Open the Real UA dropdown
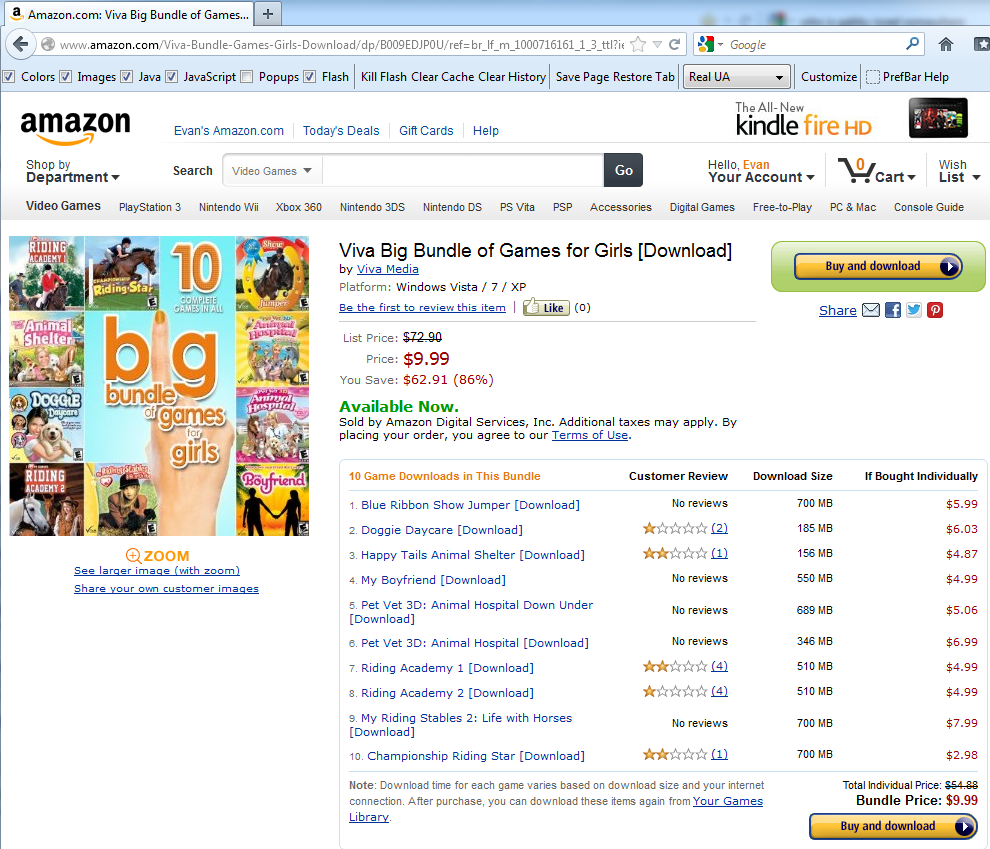The width and height of the screenshot is (990, 849). [736, 77]
